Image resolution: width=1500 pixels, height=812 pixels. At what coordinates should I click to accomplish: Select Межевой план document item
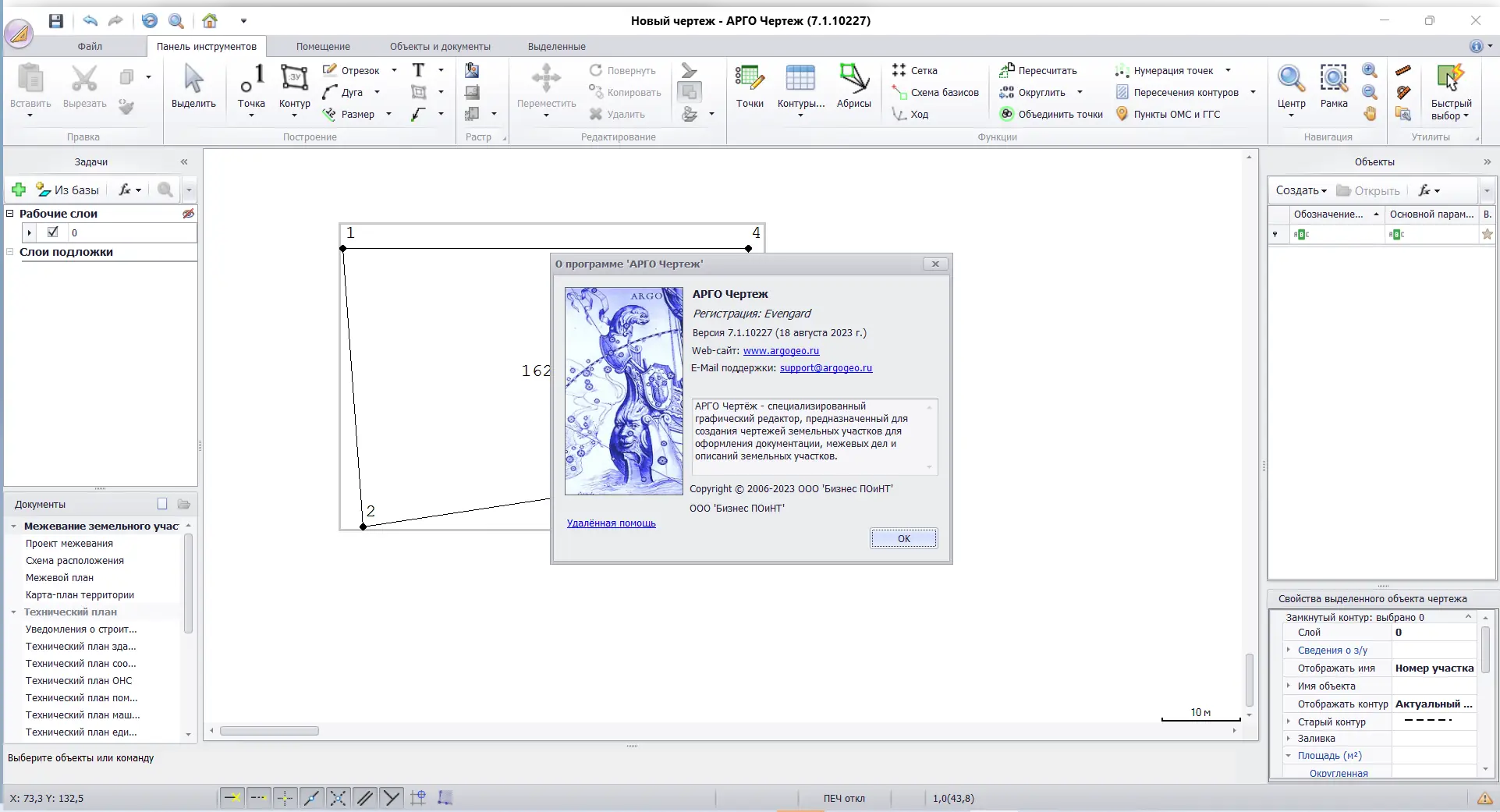coord(59,578)
